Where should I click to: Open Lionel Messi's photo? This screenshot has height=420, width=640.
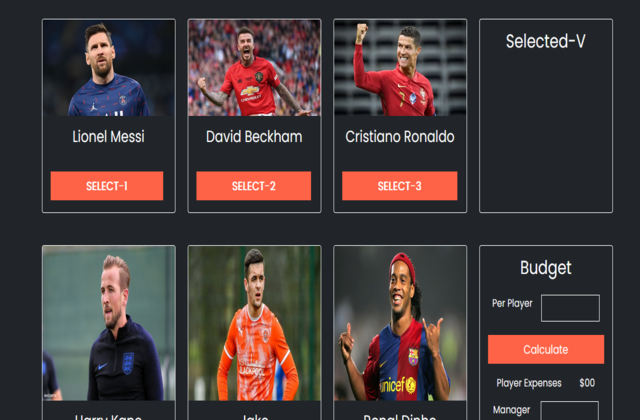109,68
